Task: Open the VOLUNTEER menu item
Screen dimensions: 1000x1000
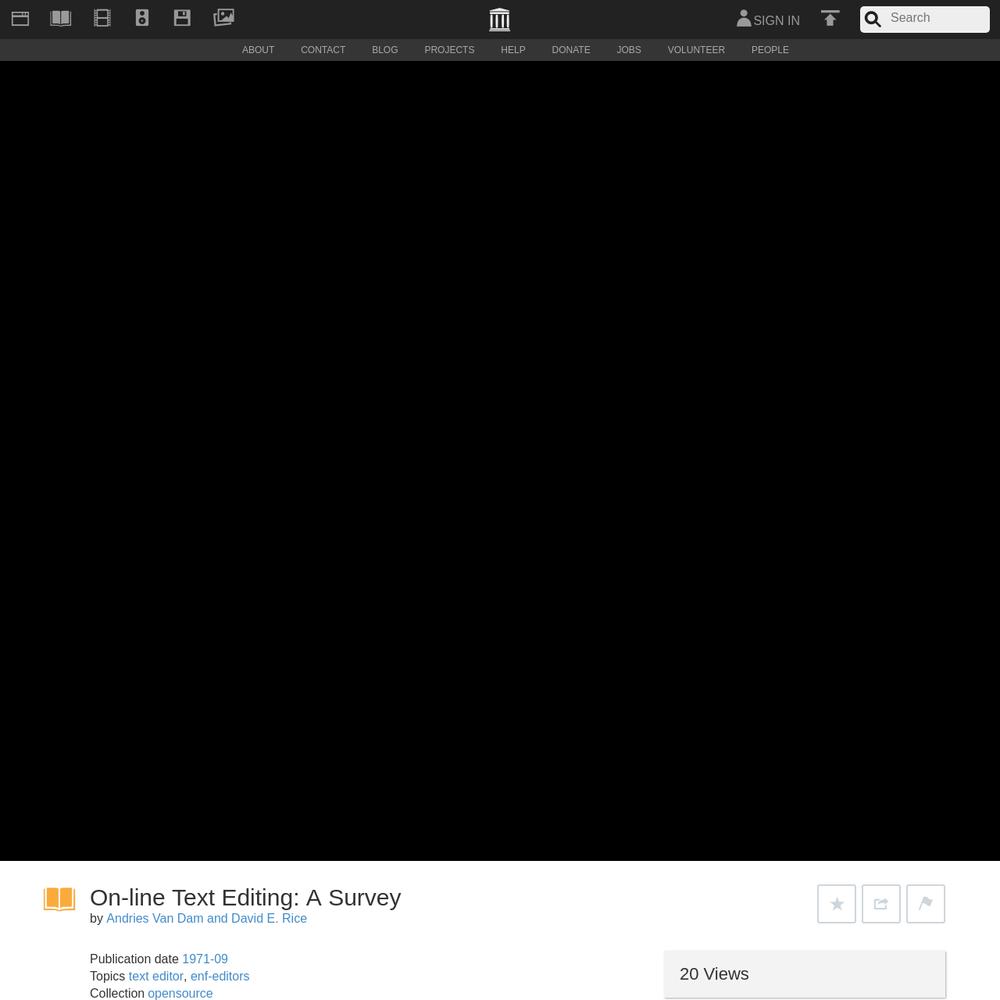Action: click(696, 50)
